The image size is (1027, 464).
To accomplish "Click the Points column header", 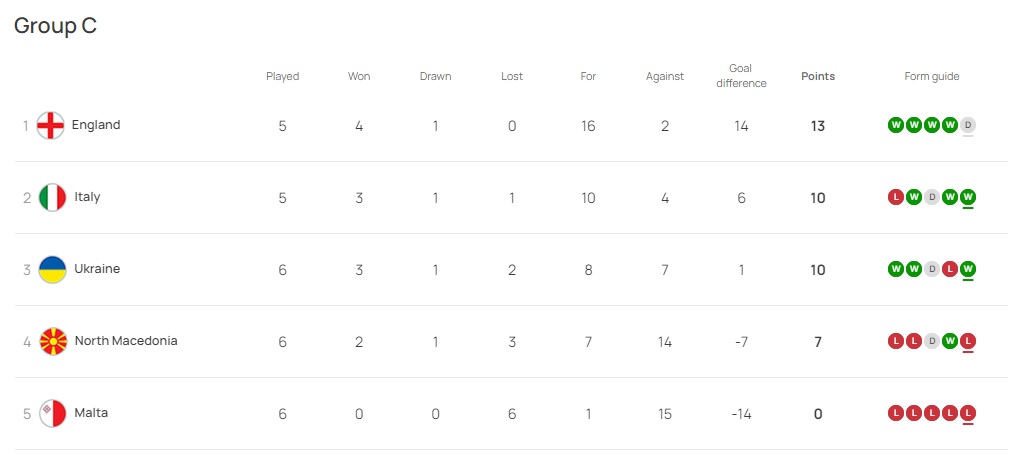I will [818, 76].
